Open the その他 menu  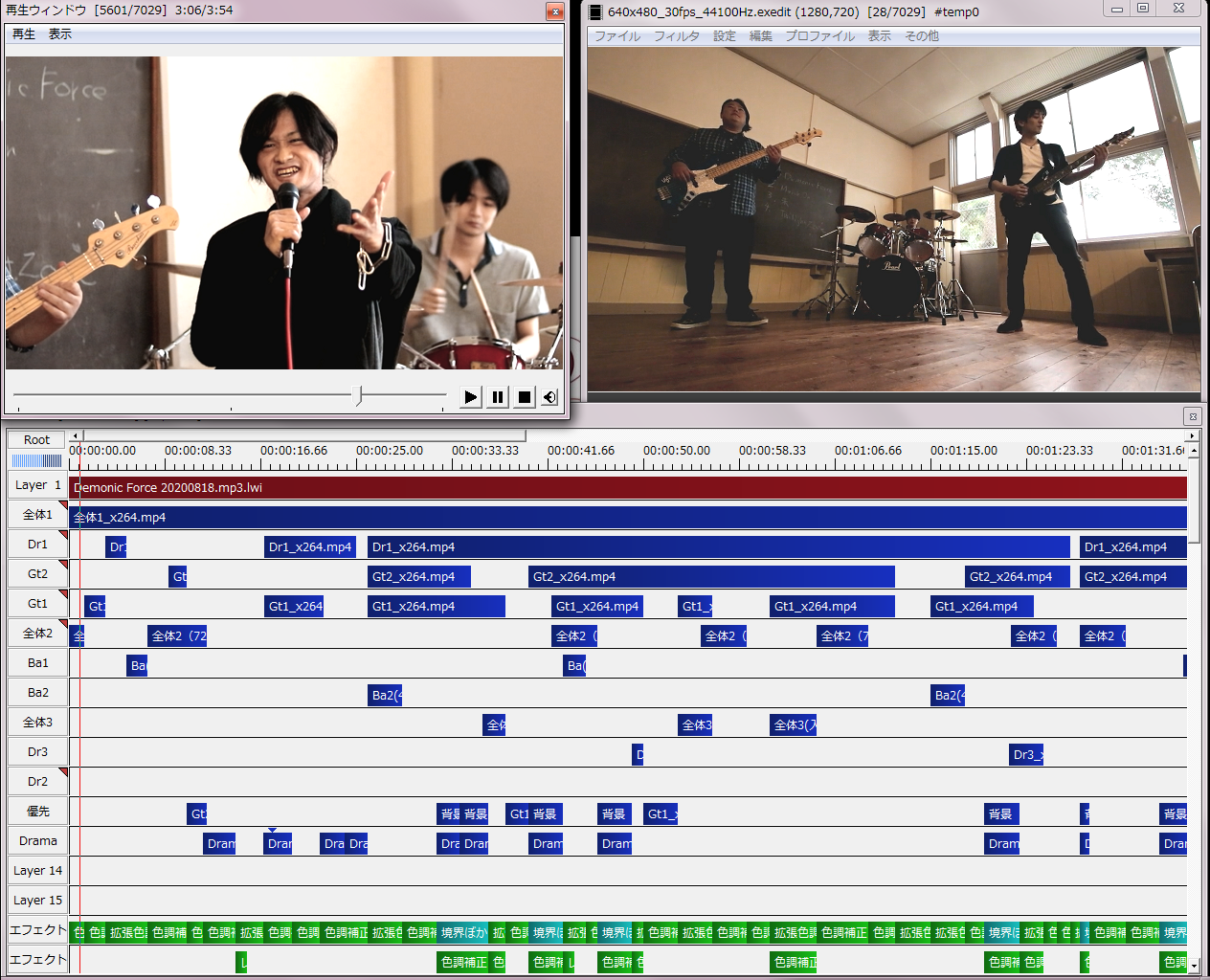click(x=921, y=36)
